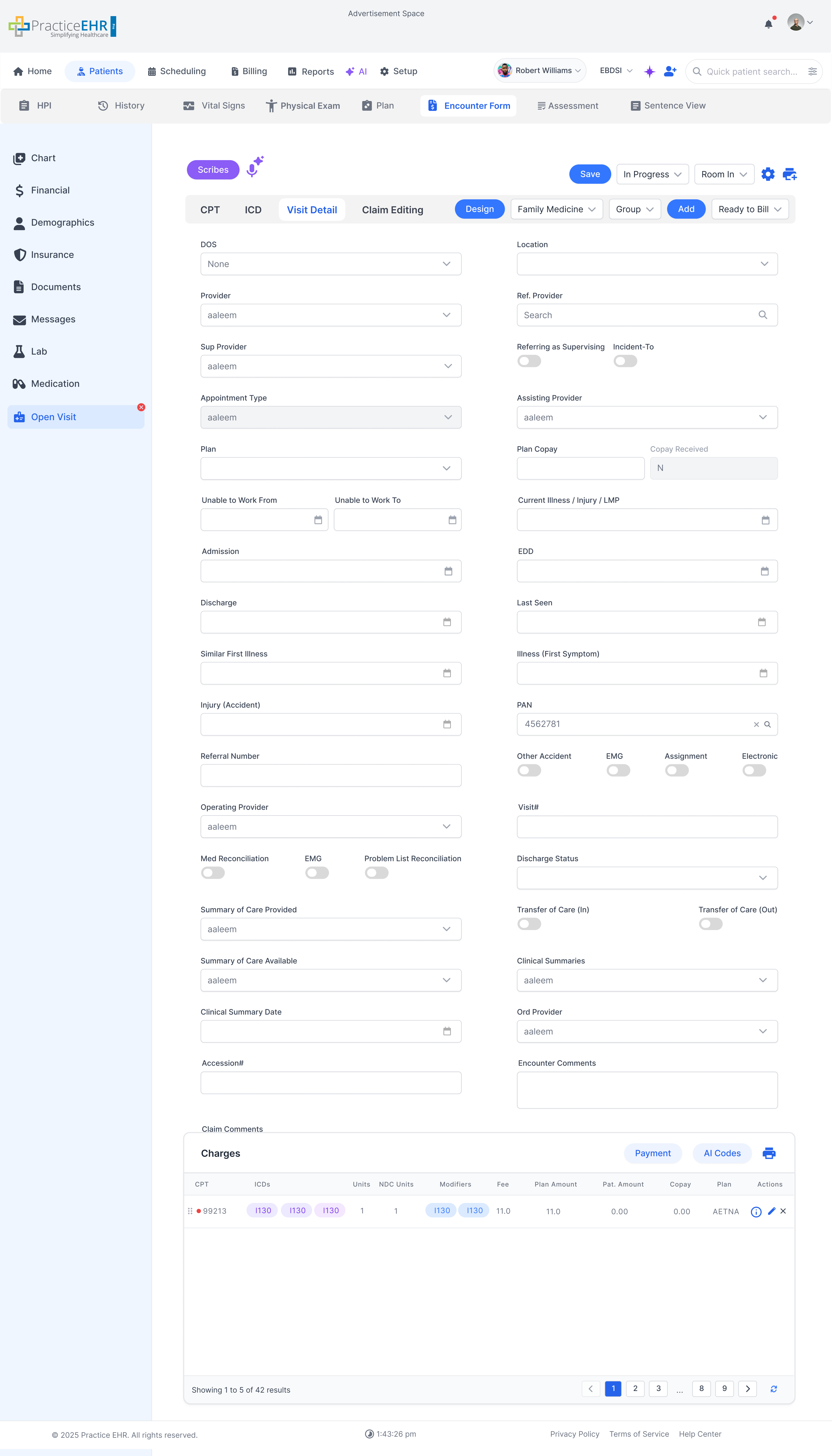This screenshot has width=832, height=1456.
Task: Refresh the charges table results
Action: coord(774,1389)
